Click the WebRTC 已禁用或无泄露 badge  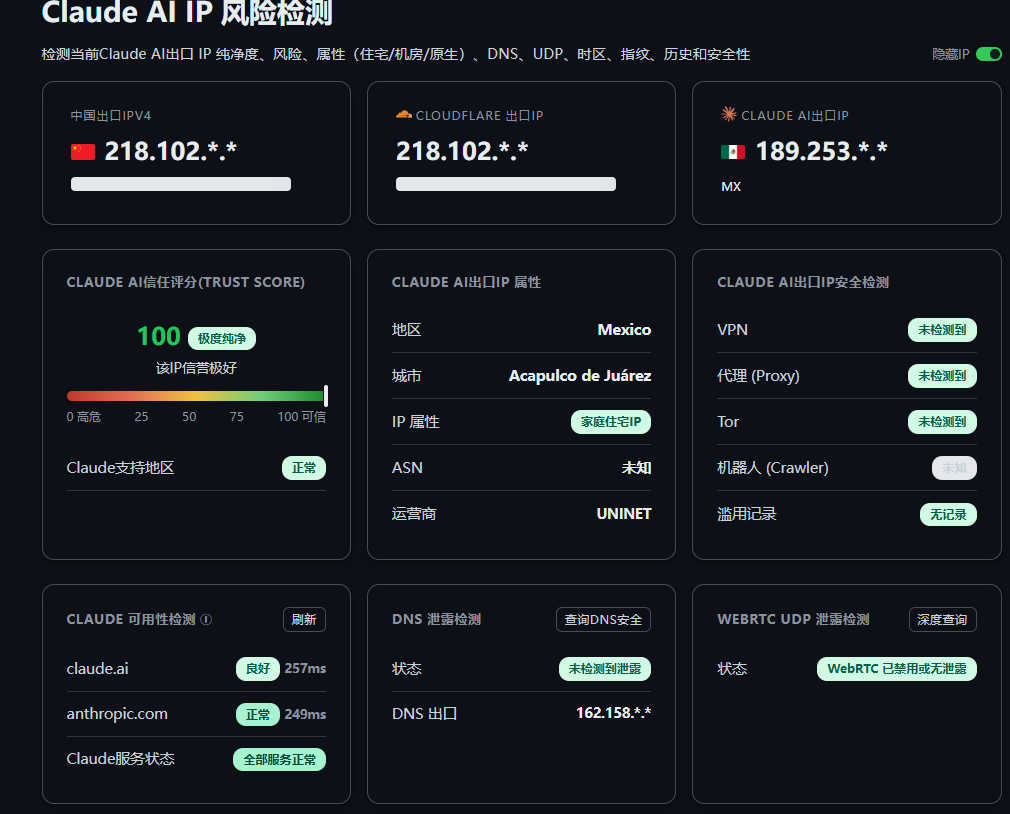[897, 668]
